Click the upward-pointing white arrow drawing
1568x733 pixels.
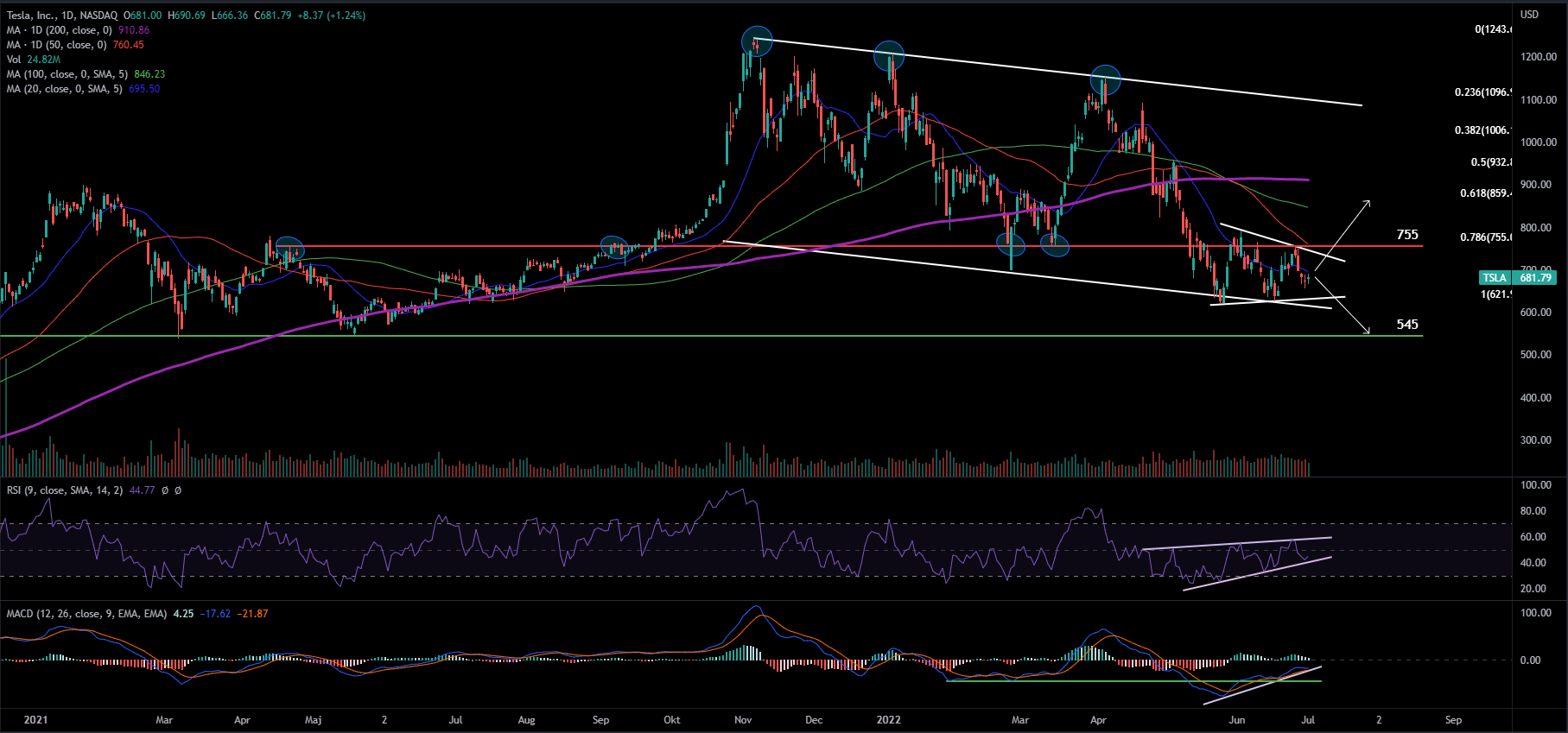click(1343, 233)
